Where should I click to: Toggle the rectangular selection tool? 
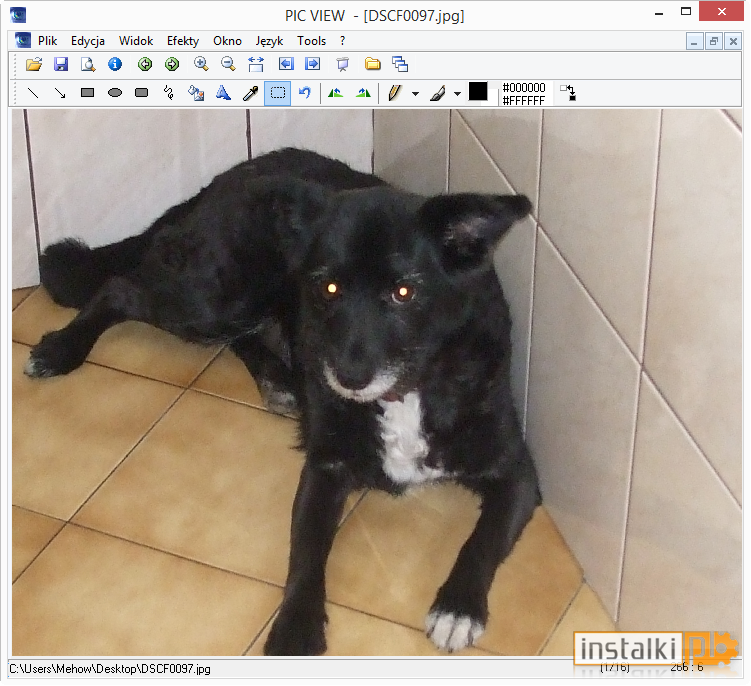278,93
